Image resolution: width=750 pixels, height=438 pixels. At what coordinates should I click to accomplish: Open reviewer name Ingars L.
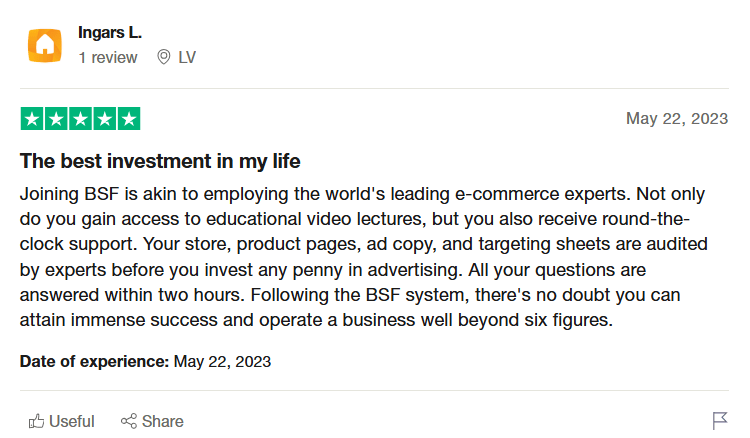tap(110, 33)
